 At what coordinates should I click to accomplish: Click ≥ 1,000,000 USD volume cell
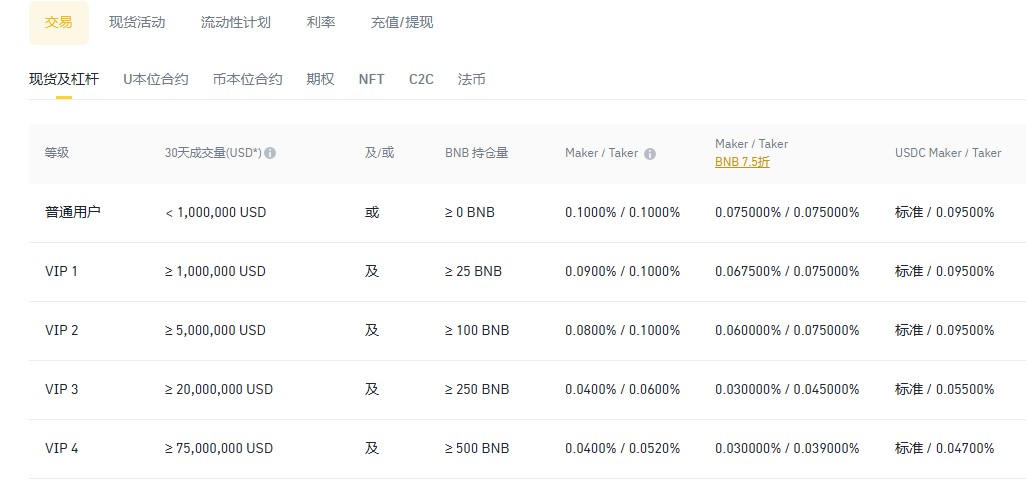point(216,271)
